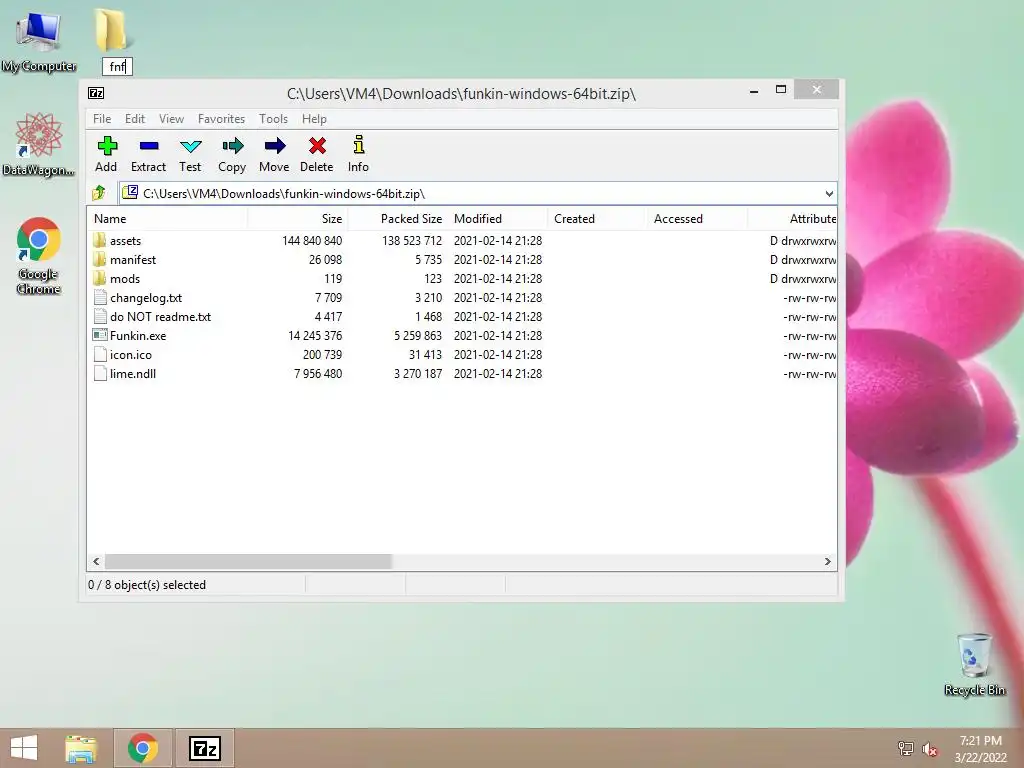The height and width of the screenshot is (768, 1024).
Task: Sort by Size column header
Action: 298,219
